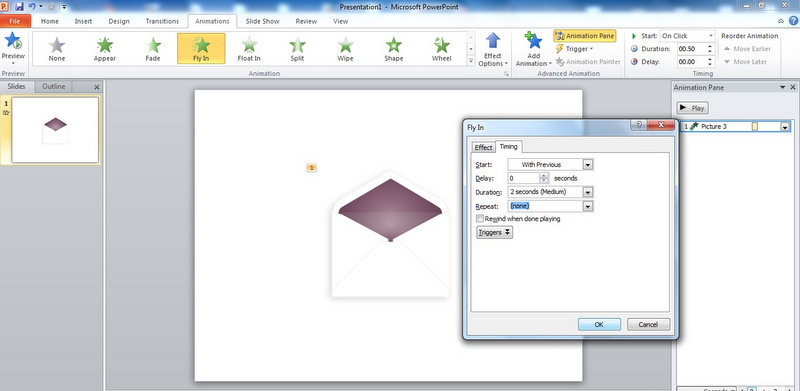Apply the Shape animation effect
Viewport: 800px width, 391px height.
coord(393,49)
